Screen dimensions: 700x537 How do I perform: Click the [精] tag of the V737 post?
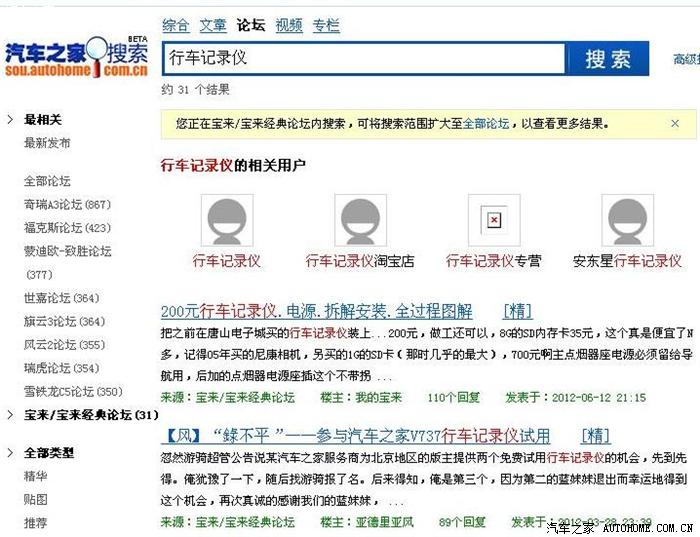pos(596,436)
